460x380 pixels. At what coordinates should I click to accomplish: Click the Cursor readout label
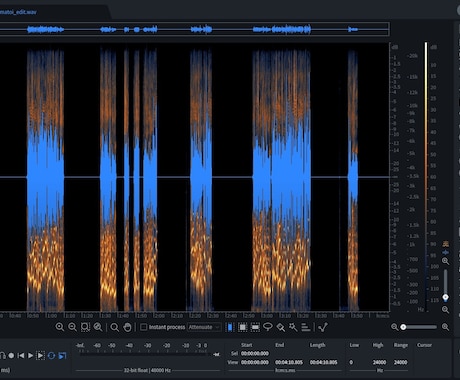424,345
